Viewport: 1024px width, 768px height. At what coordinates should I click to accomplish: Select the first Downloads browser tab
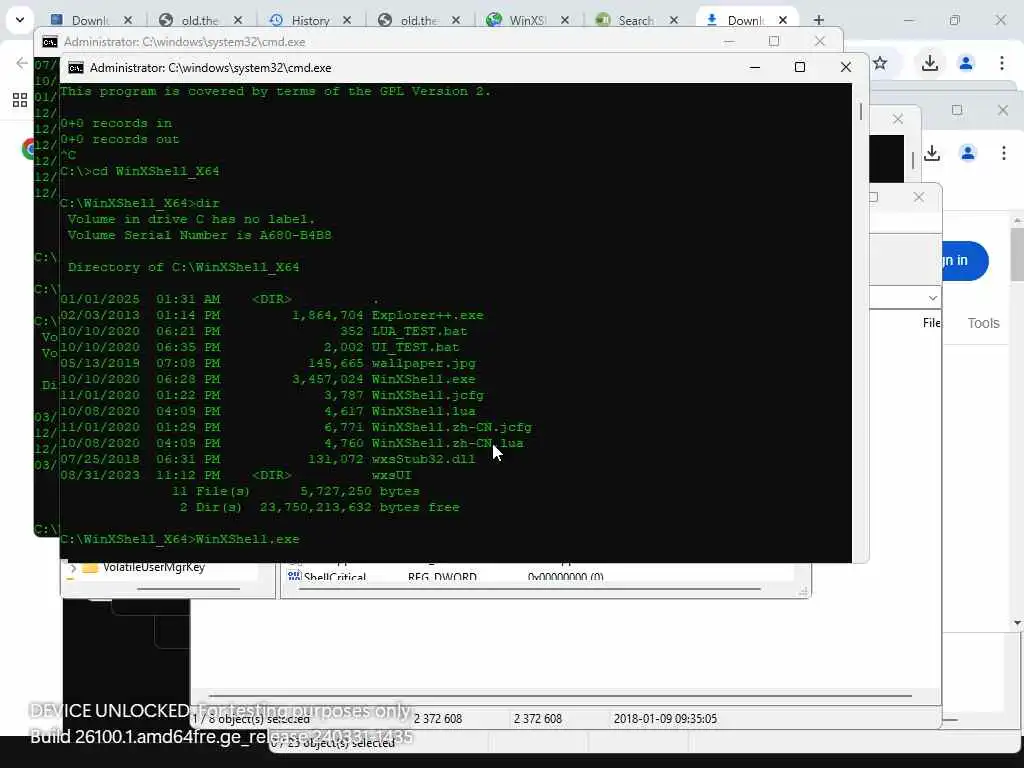tap(89, 20)
